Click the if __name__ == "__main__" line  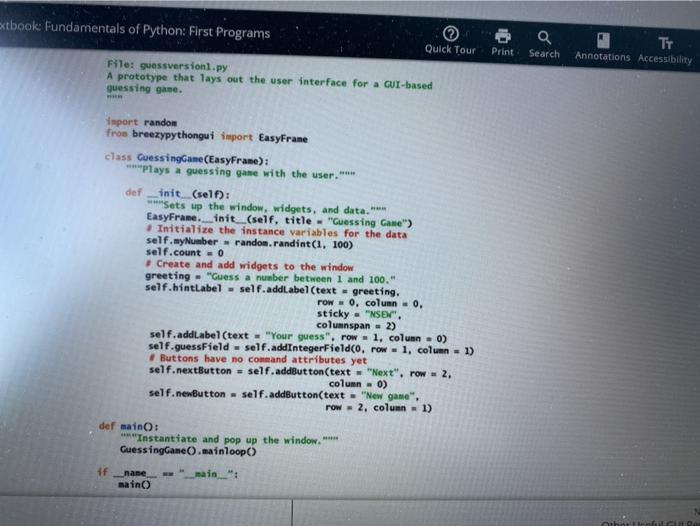[x=167, y=473]
